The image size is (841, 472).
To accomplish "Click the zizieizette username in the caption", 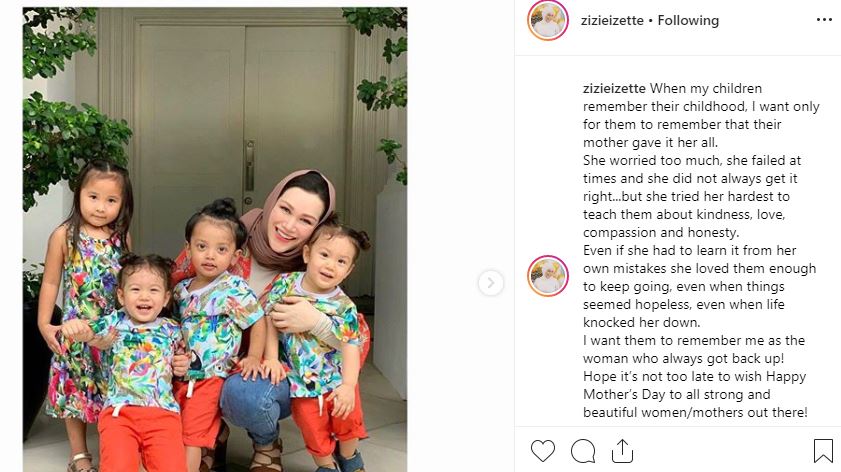I will point(615,88).
